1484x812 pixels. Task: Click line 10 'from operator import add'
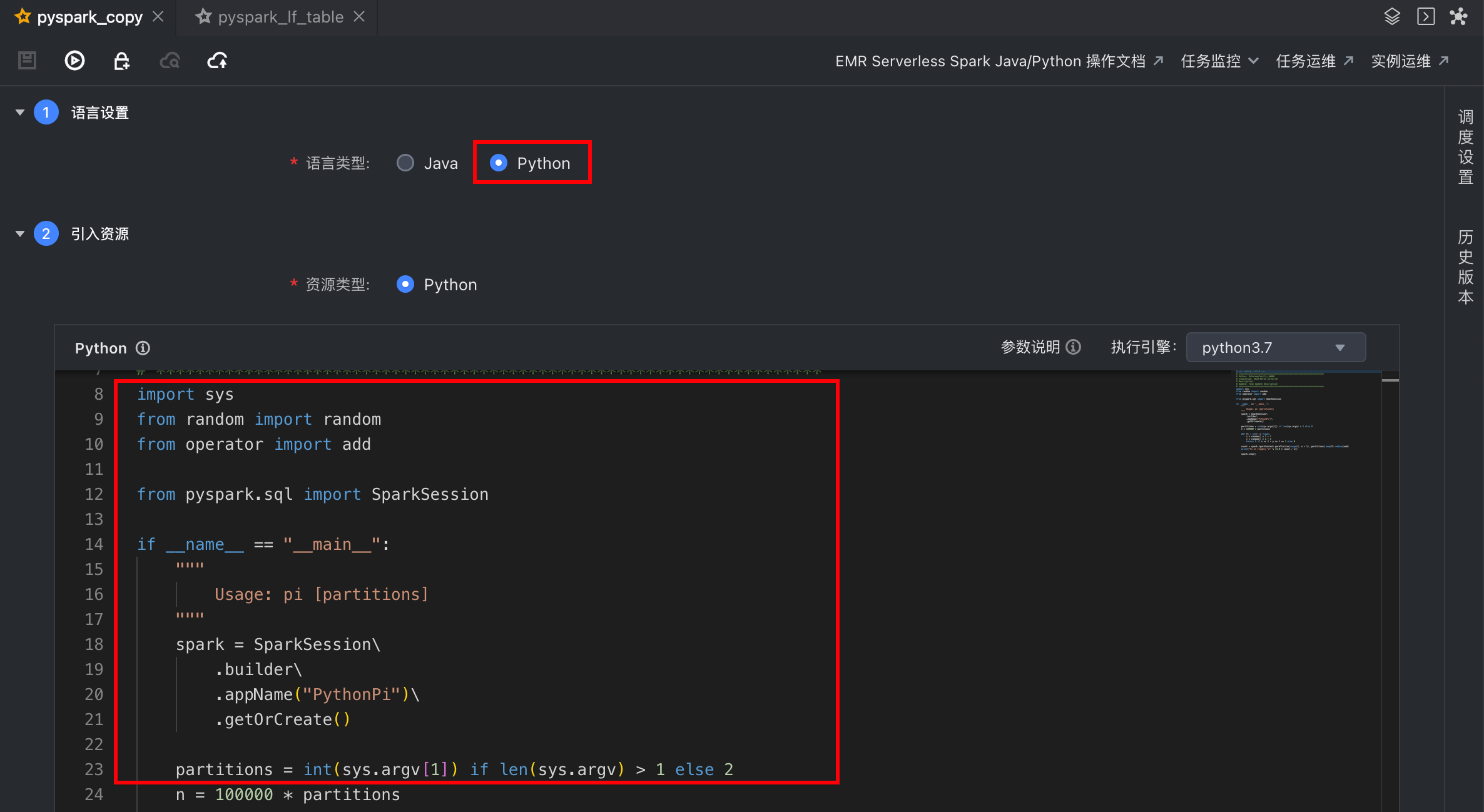coord(254,444)
